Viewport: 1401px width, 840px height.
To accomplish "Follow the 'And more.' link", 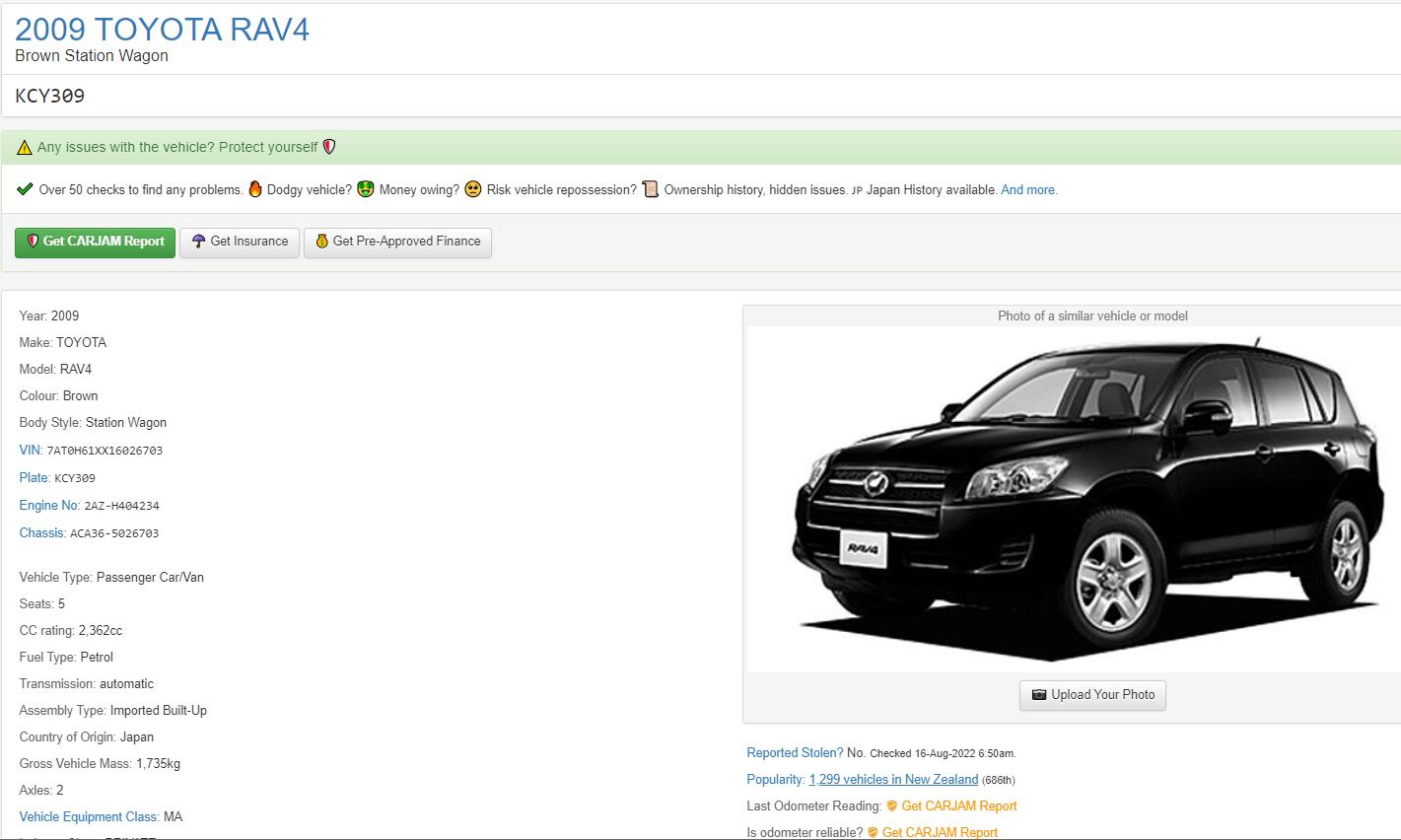I will (1028, 190).
